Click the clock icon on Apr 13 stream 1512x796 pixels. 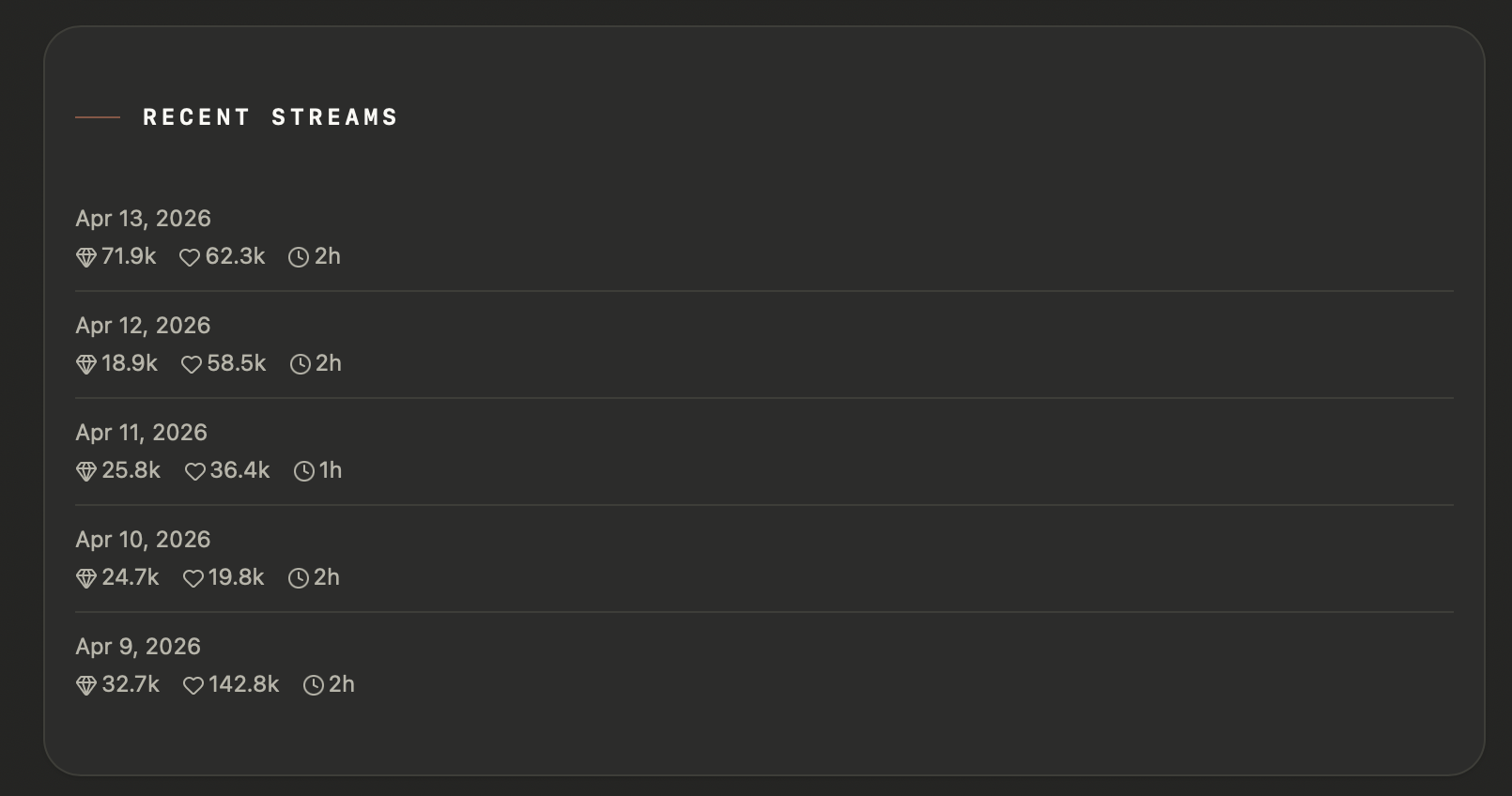[x=299, y=257]
